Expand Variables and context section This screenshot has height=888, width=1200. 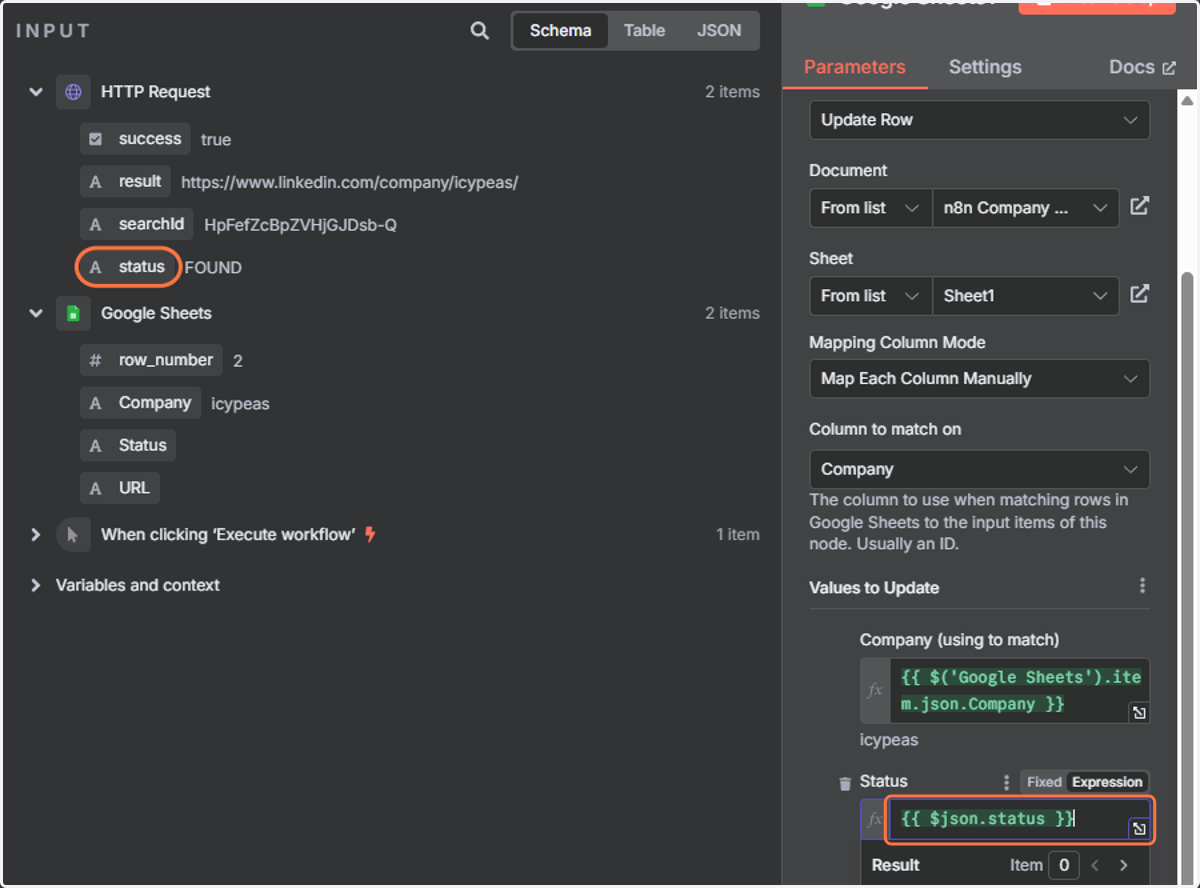pyautogui.click(x=36, y=585)
